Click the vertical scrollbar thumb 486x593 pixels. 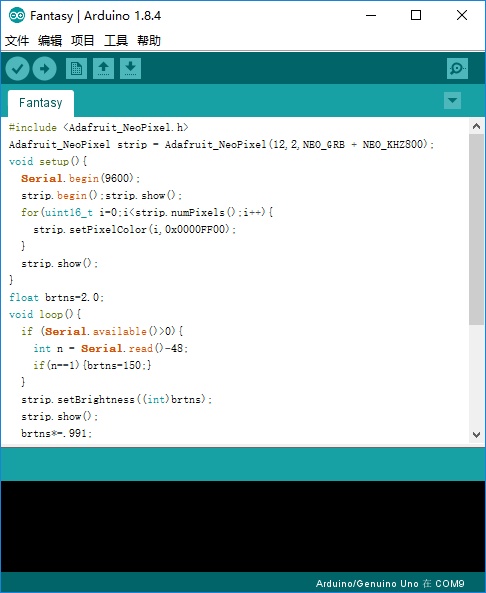(477, 229)
